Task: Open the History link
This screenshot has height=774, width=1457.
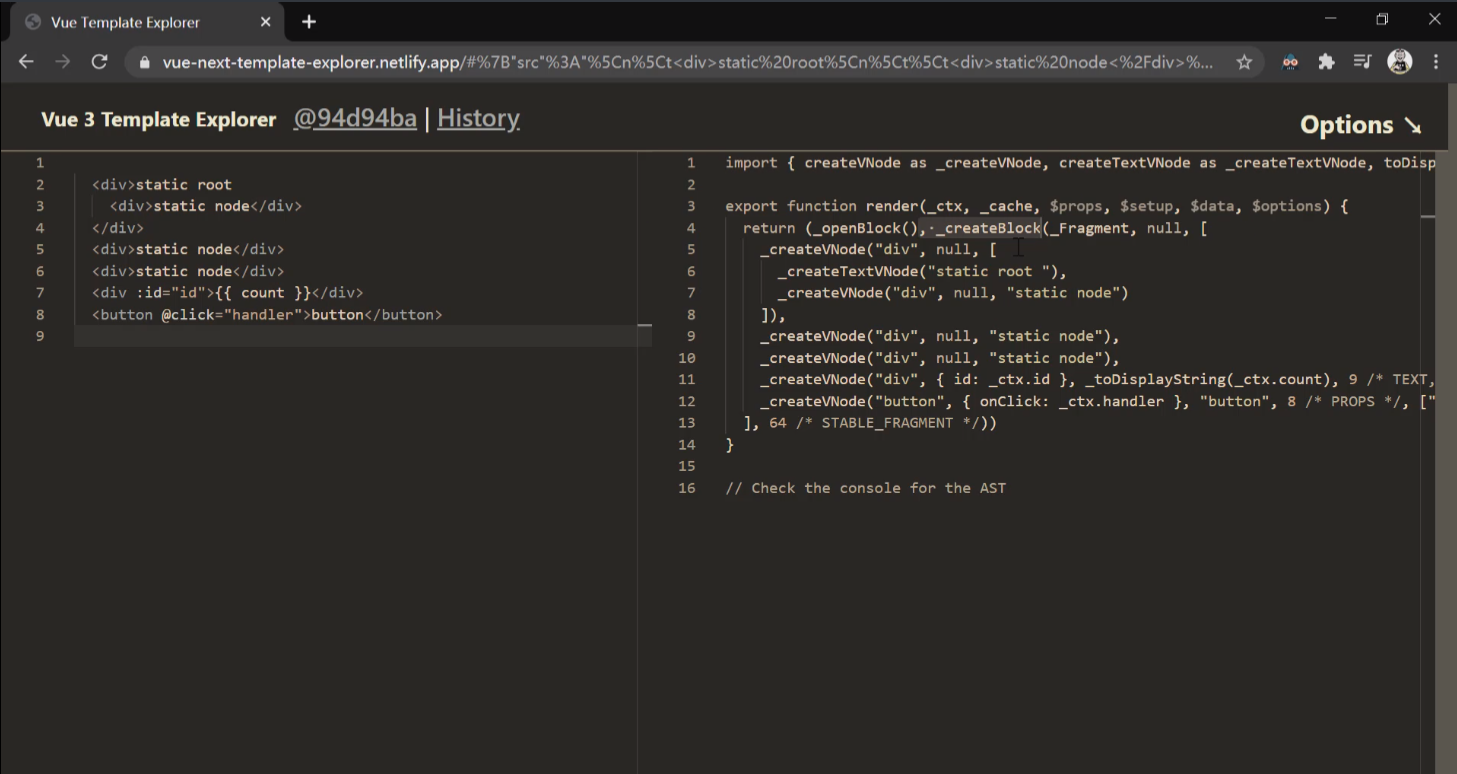Action: point(478,118)
